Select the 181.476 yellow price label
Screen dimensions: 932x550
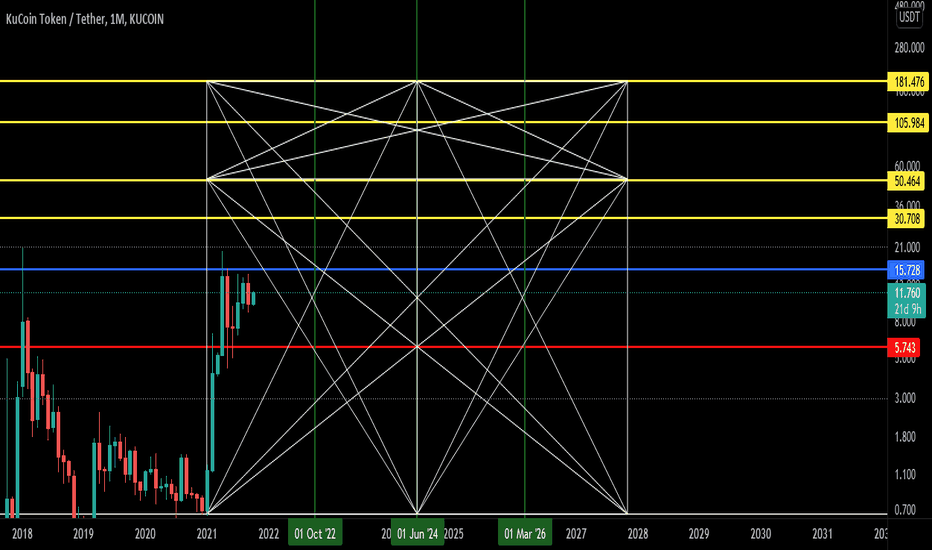pos(909,81)
